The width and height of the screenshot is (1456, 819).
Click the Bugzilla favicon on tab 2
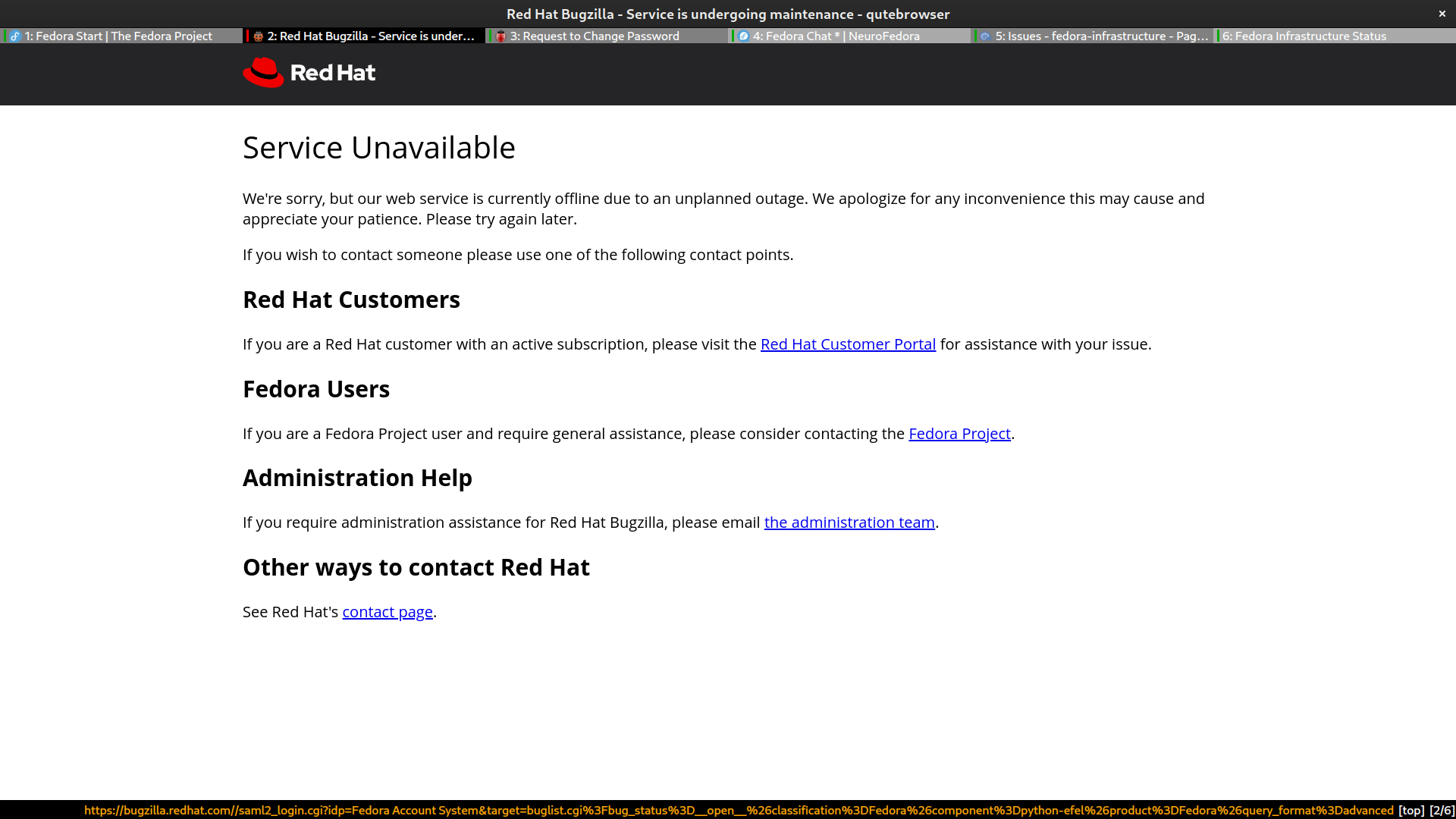pos(258,36)
